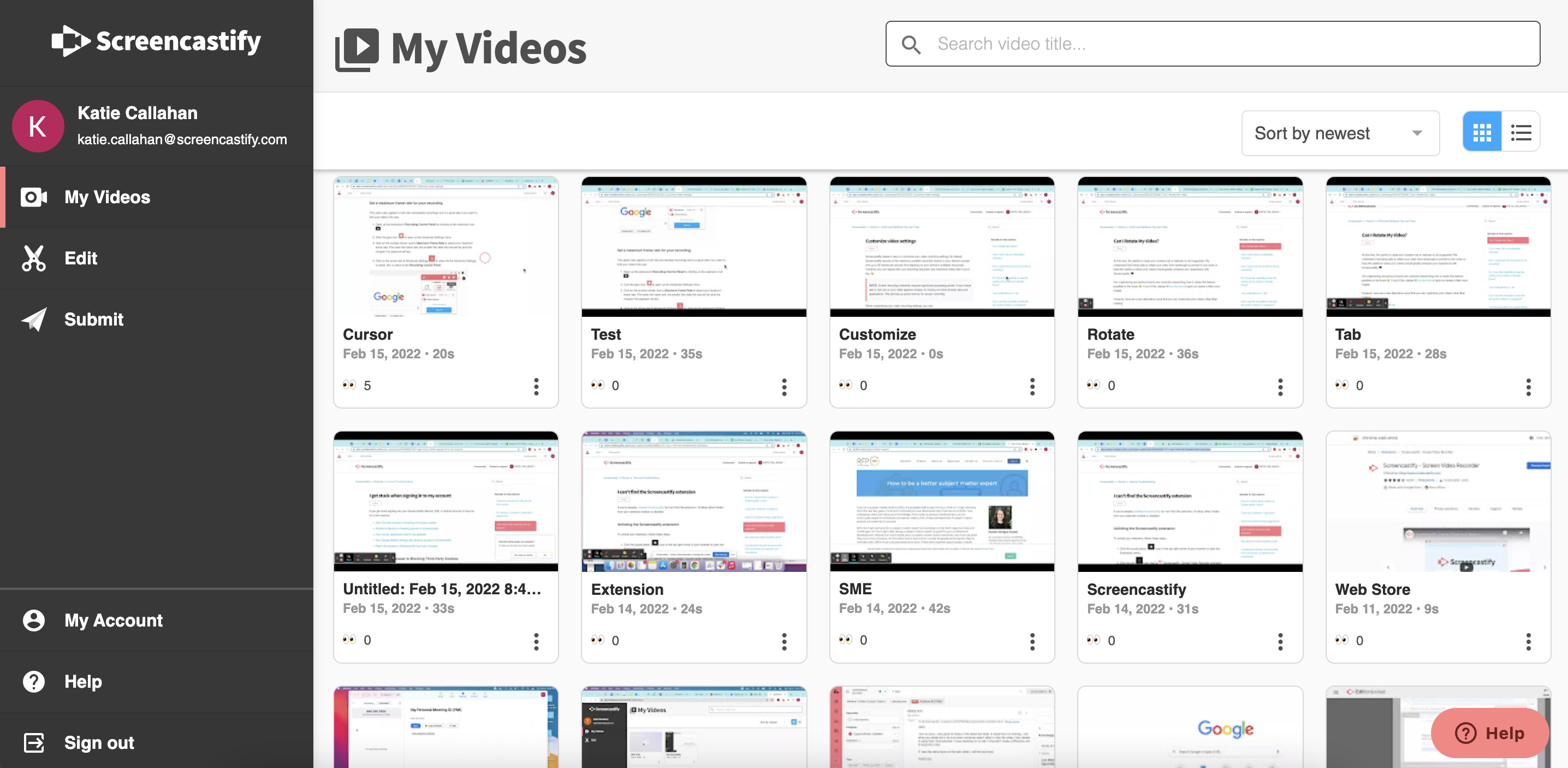
Task: Open the Extension video thumbnail
Action: coord(694,501)
